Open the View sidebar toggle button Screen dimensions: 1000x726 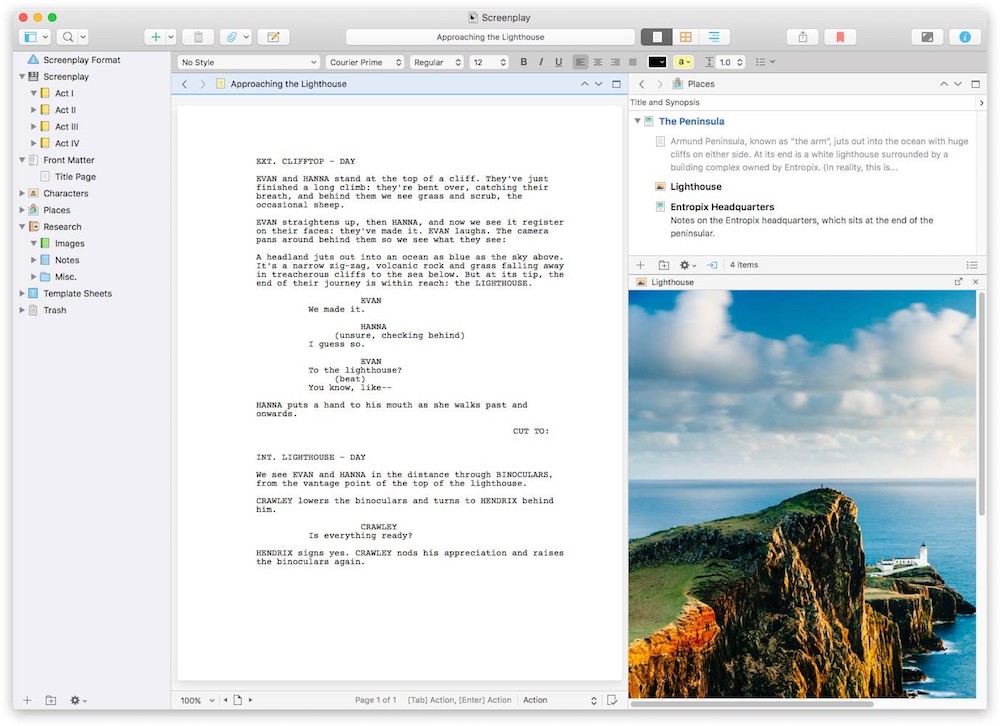pyautogui.click(x=35, y=37)
